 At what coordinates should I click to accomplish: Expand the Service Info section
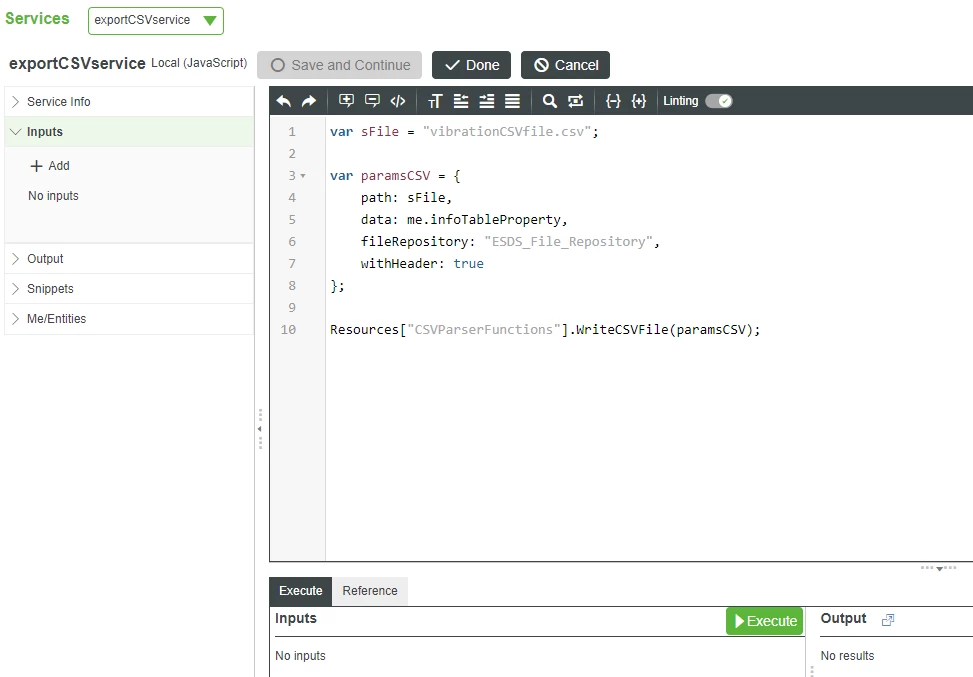[x=60, y=101]
